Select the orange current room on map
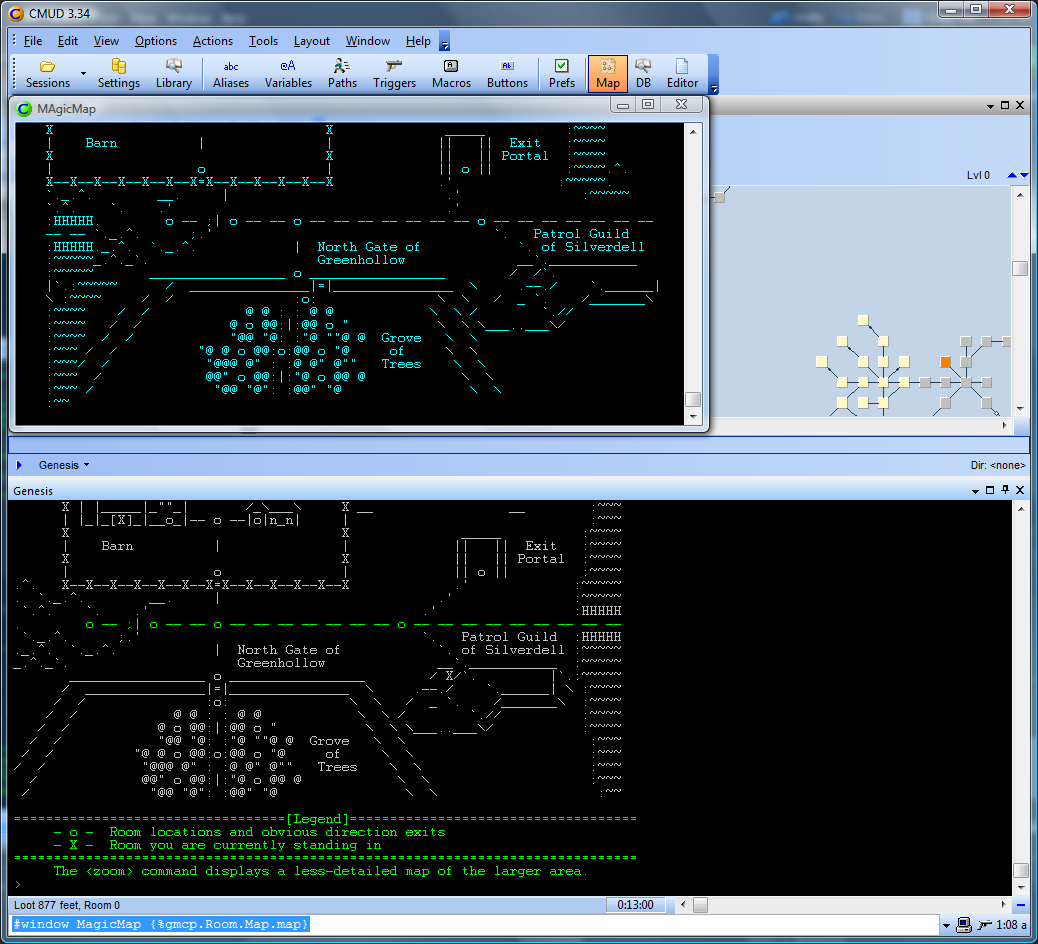1038x944 pixels. [945, 361]
